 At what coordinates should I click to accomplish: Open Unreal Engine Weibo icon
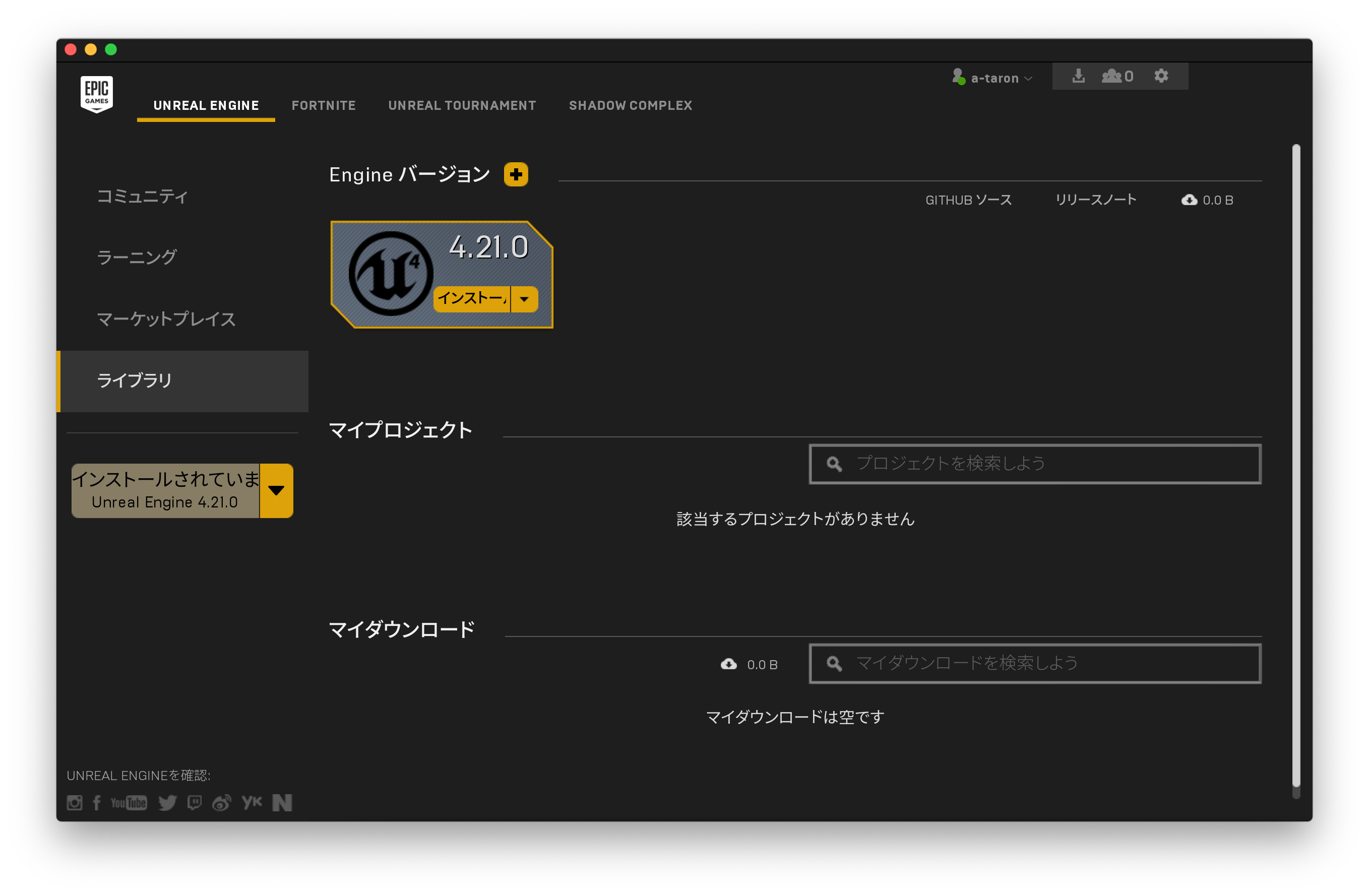coord(221,803)
